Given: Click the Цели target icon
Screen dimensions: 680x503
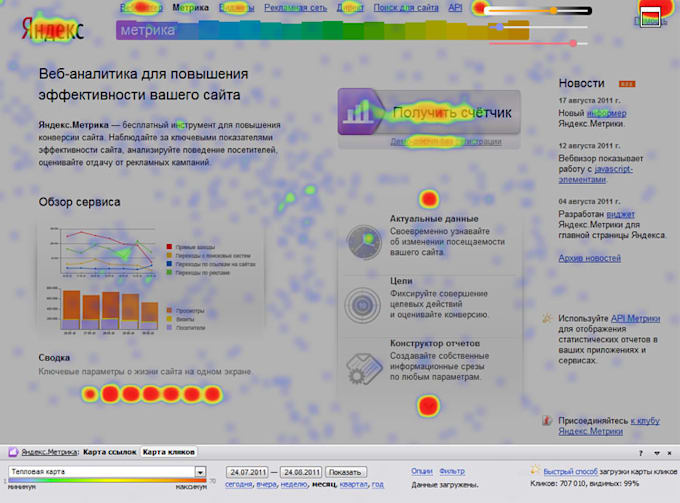Looking at the screenshot, I should (361, 302).
